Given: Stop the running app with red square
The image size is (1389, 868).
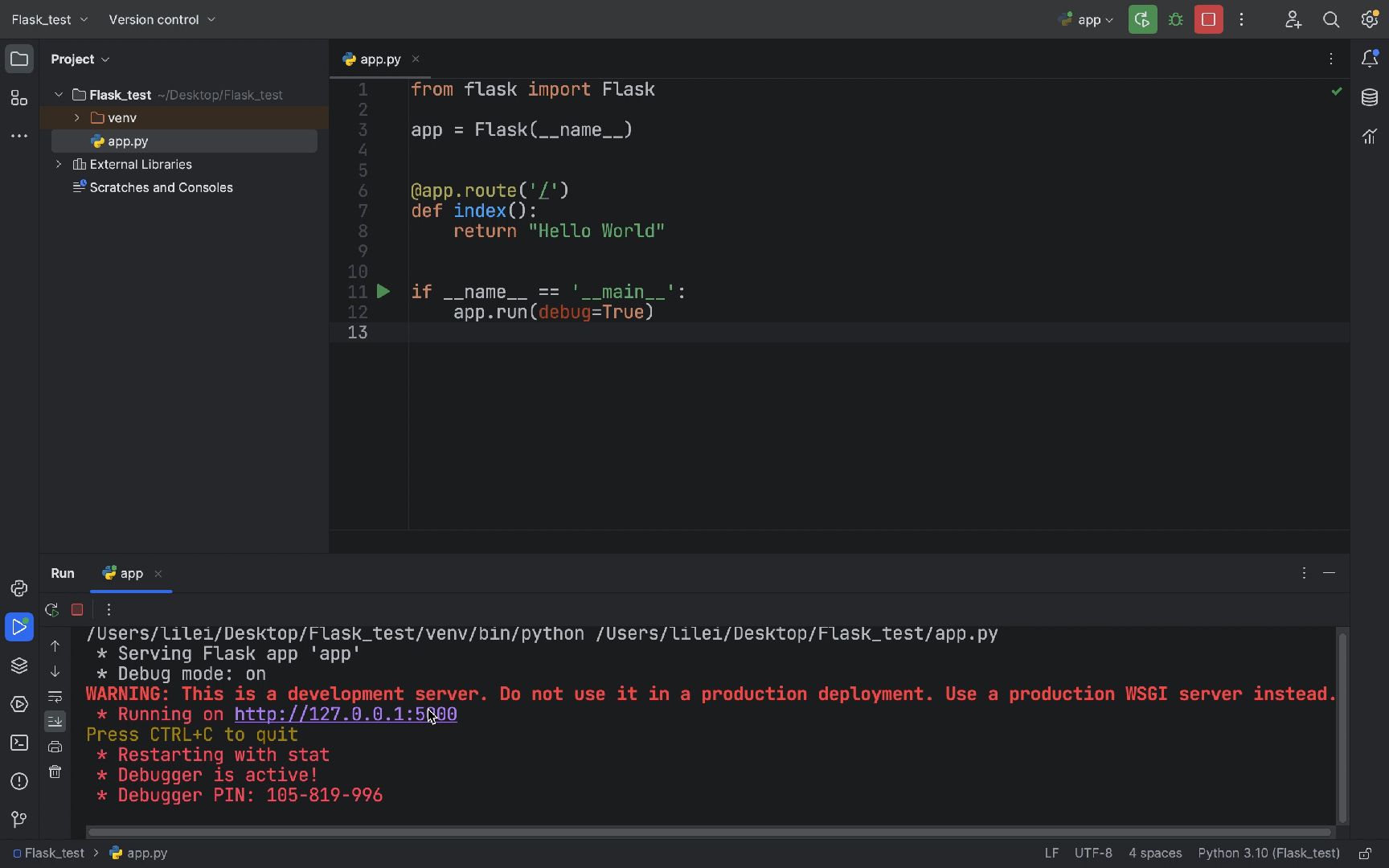Looking at the screenshot, I should pyautogui.click(x=1208, y=20).
